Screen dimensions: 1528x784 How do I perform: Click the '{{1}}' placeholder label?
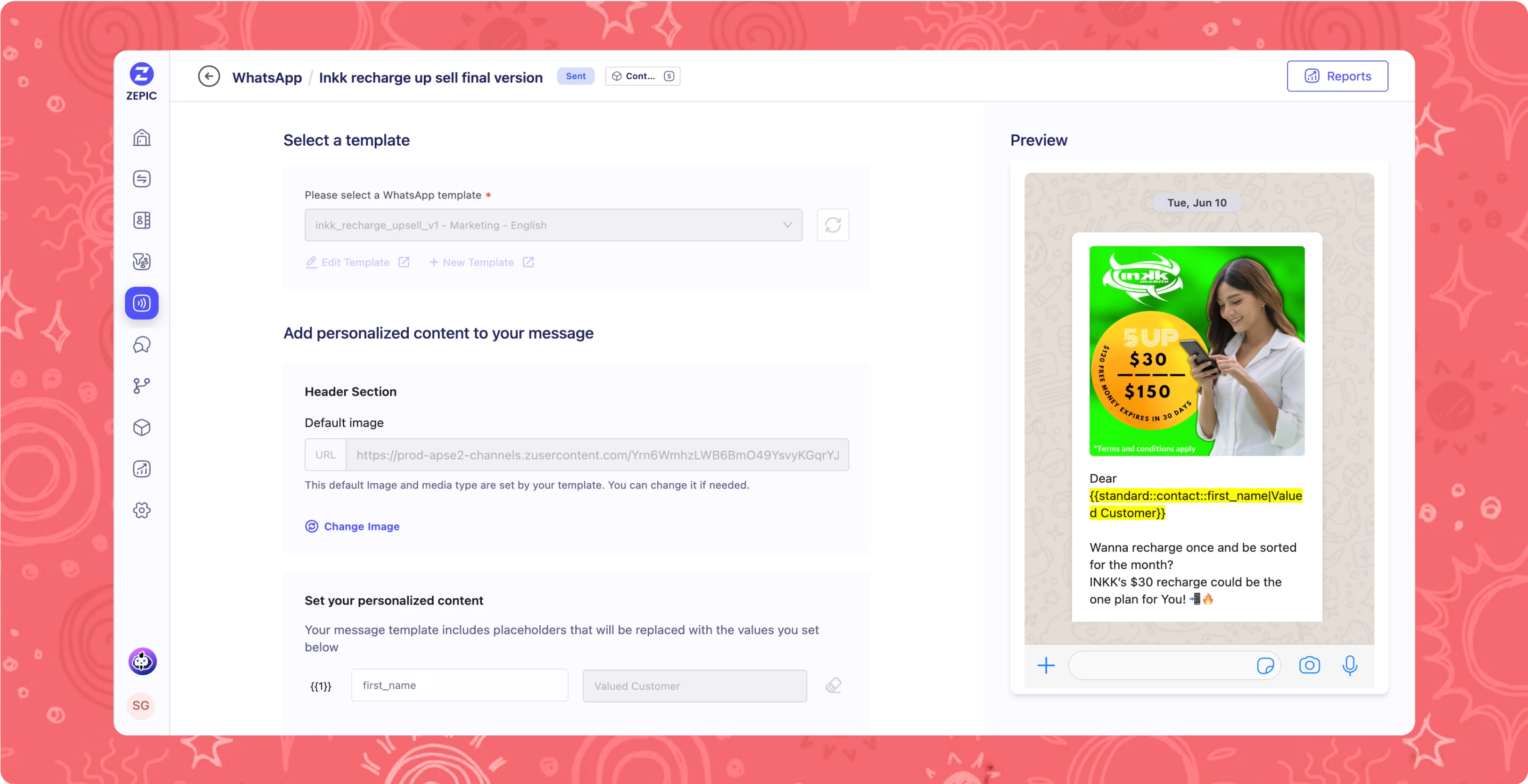(321, 686)
